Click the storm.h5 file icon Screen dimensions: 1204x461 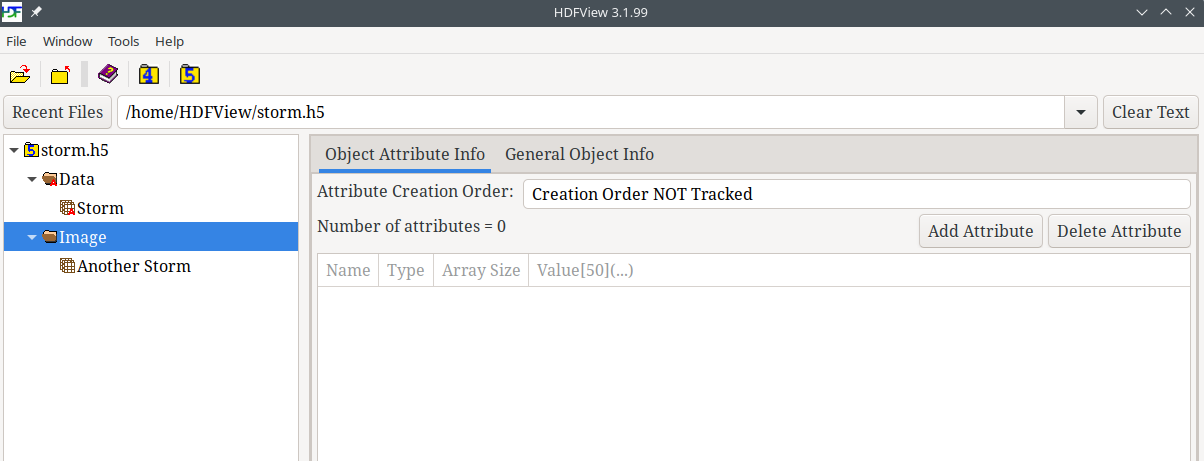(x=32, y=150)
